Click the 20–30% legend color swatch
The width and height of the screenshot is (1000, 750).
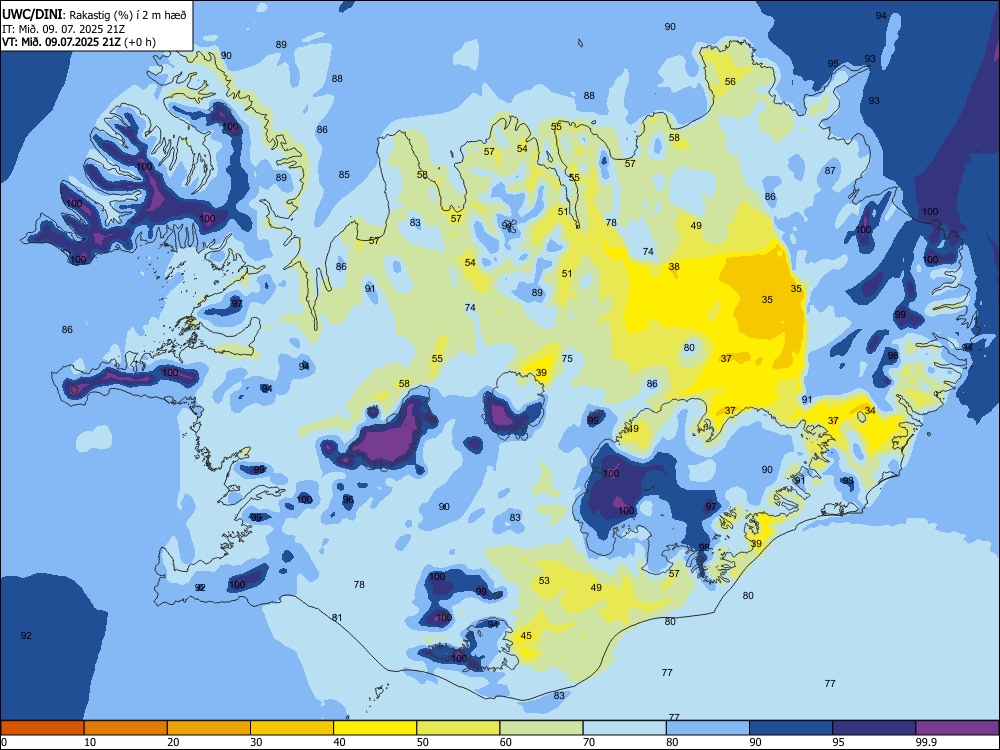tap(209, 728)
